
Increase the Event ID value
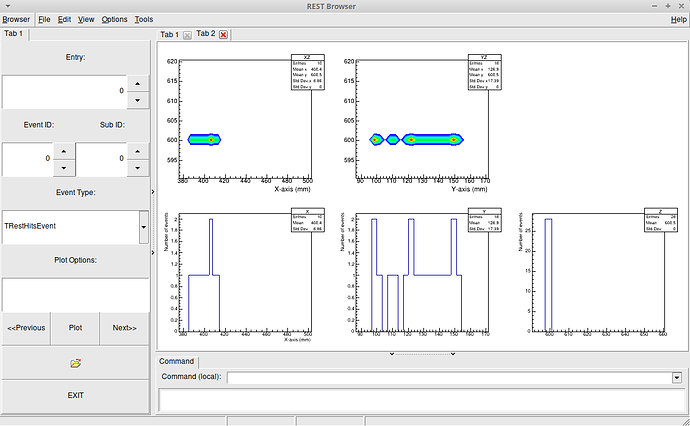pyautogui.click(x=64, y=151)
